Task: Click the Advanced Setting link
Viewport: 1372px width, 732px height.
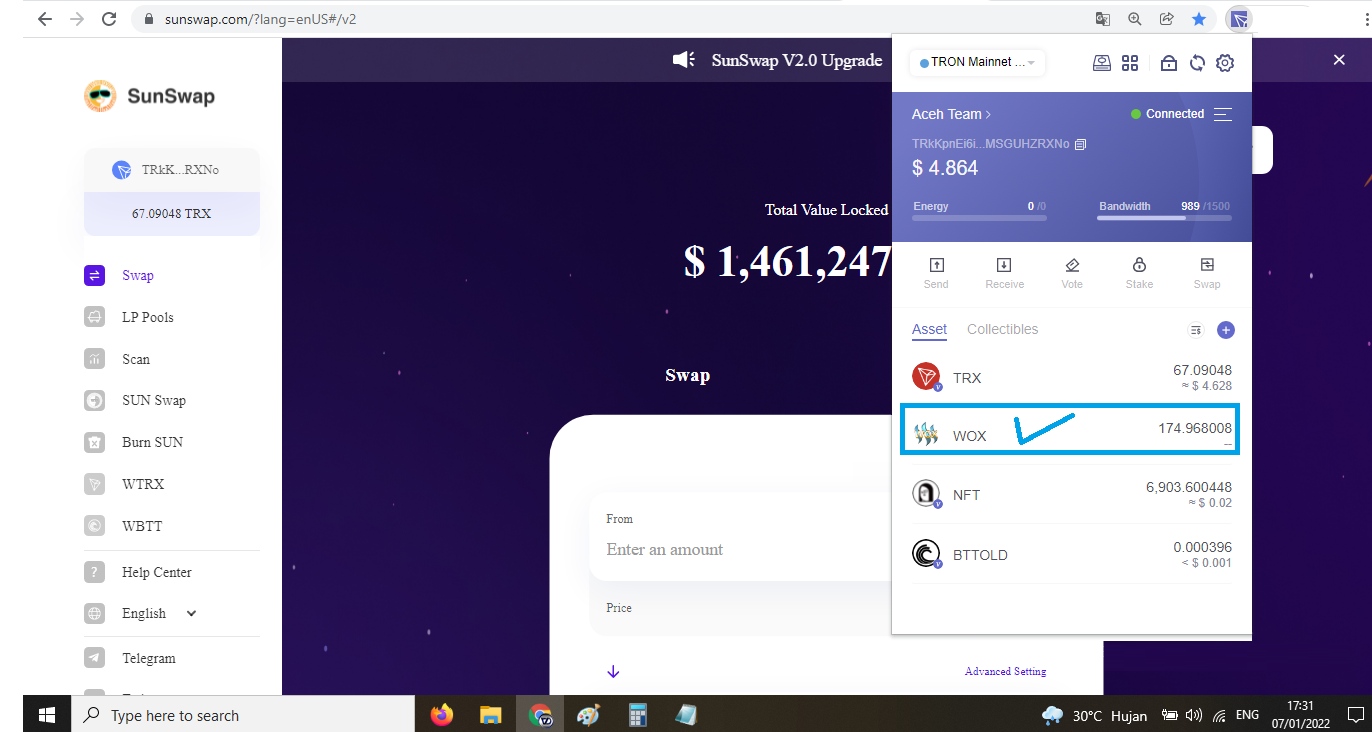Action: click(x=1005, y=672)
